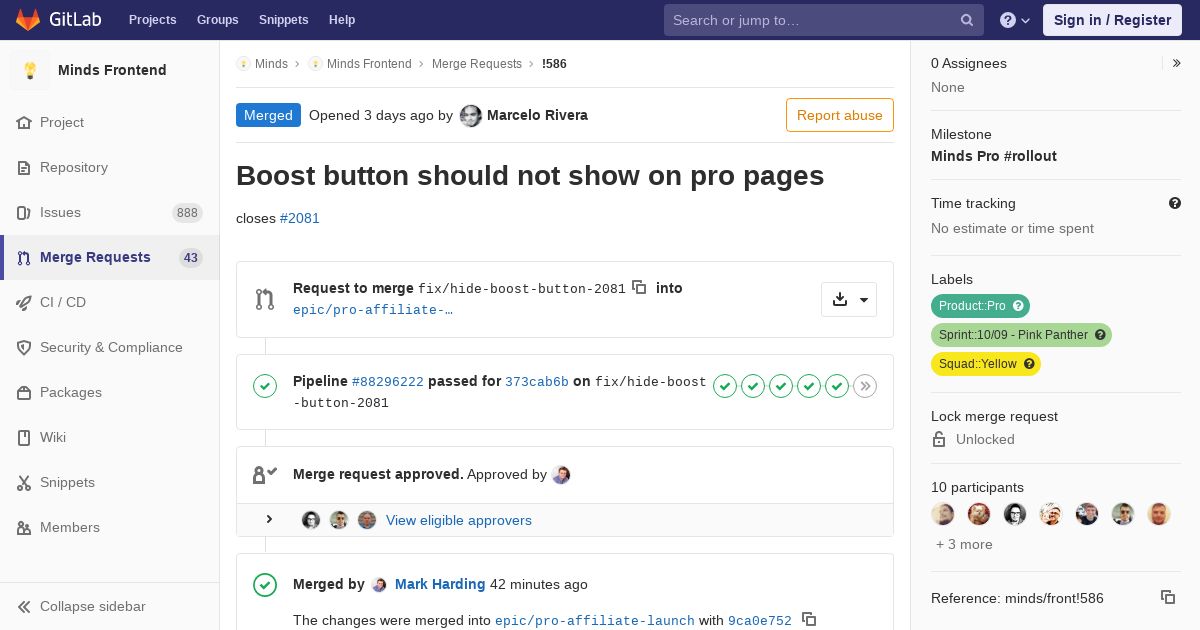
Task: Collapse the right sidebar with the chevron
Action: point(1177,63)
